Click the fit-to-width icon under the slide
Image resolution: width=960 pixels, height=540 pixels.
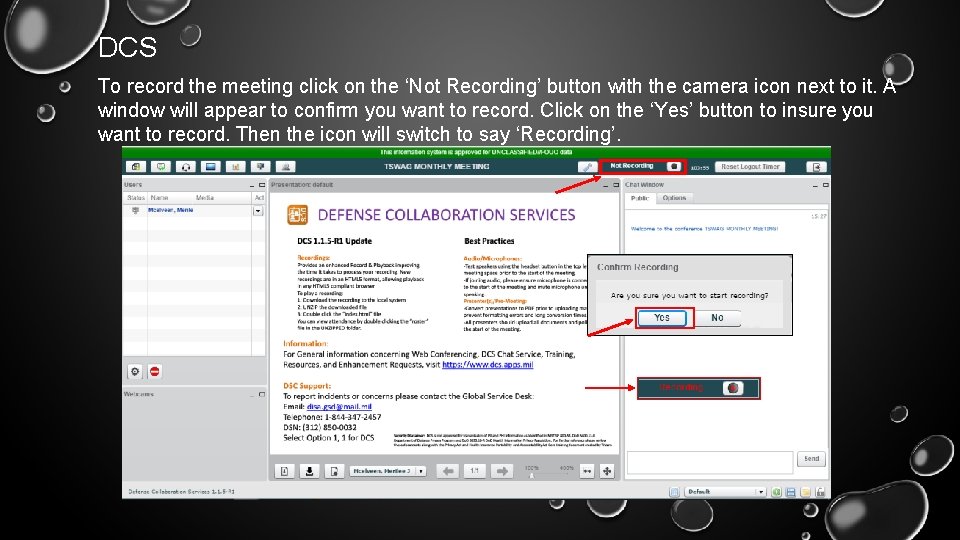(x=587, y=471)
